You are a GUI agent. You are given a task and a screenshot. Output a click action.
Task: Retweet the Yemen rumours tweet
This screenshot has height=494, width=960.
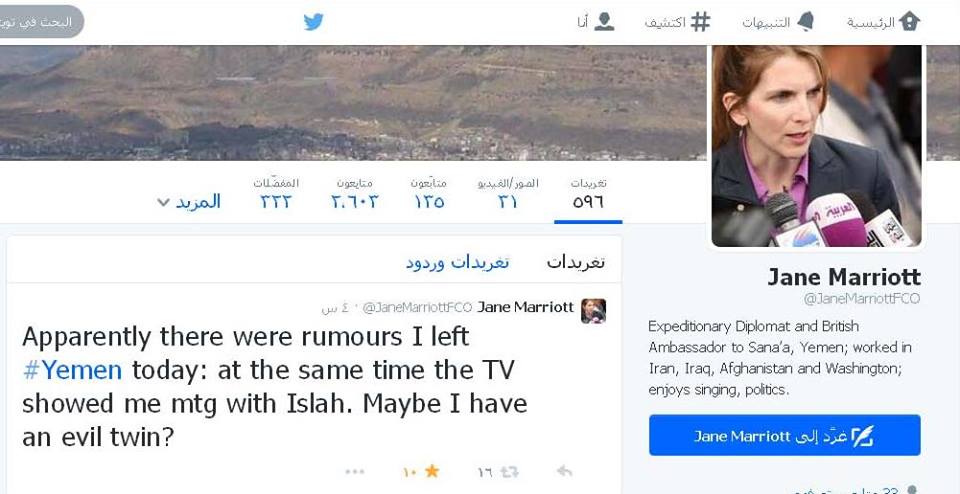[x=509, y=472]
